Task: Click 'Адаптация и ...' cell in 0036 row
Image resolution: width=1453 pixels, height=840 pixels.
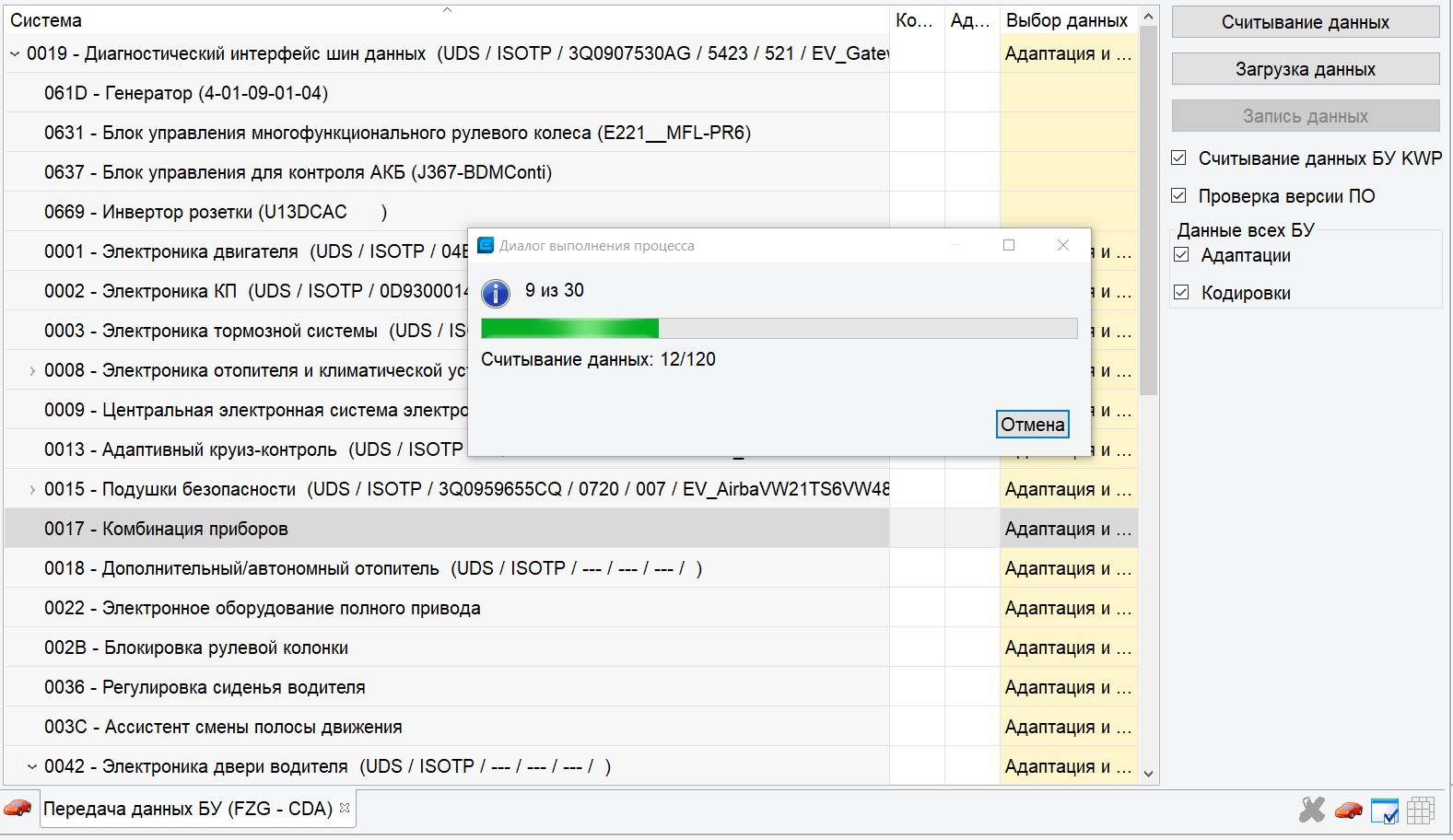Action: pos(1069,687)
